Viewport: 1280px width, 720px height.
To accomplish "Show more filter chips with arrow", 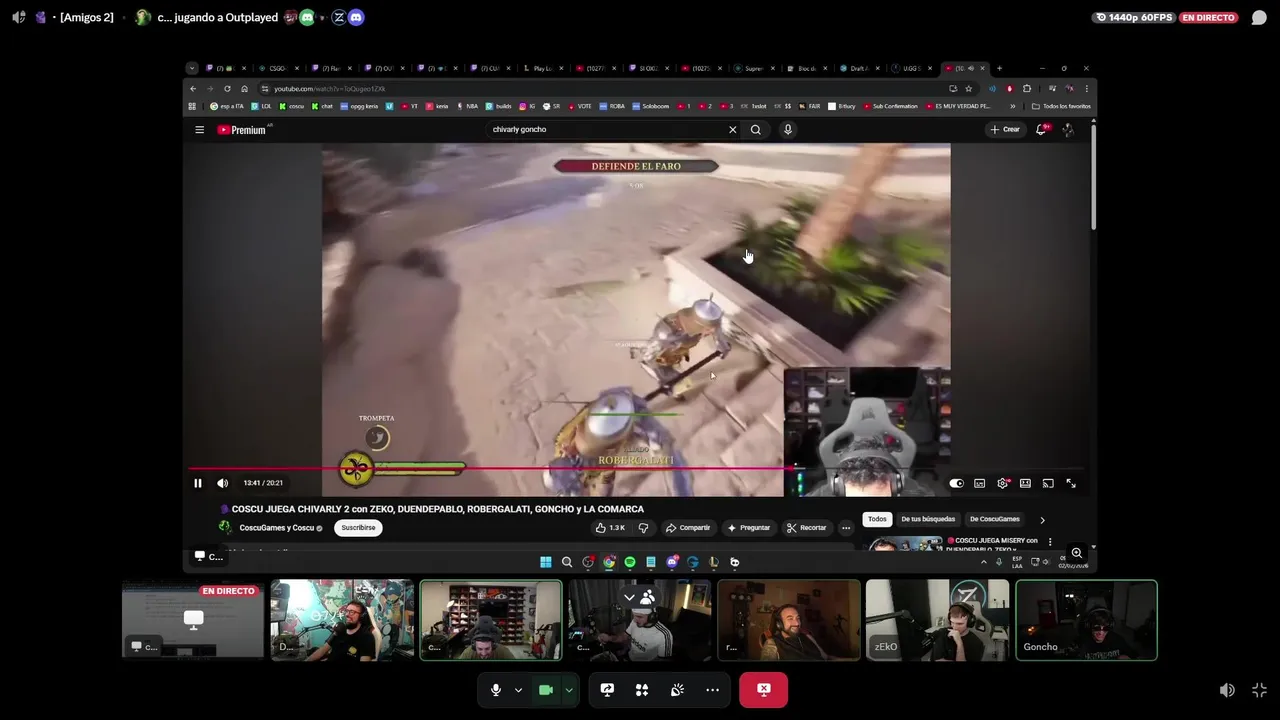I will (x=1042, y=520).
